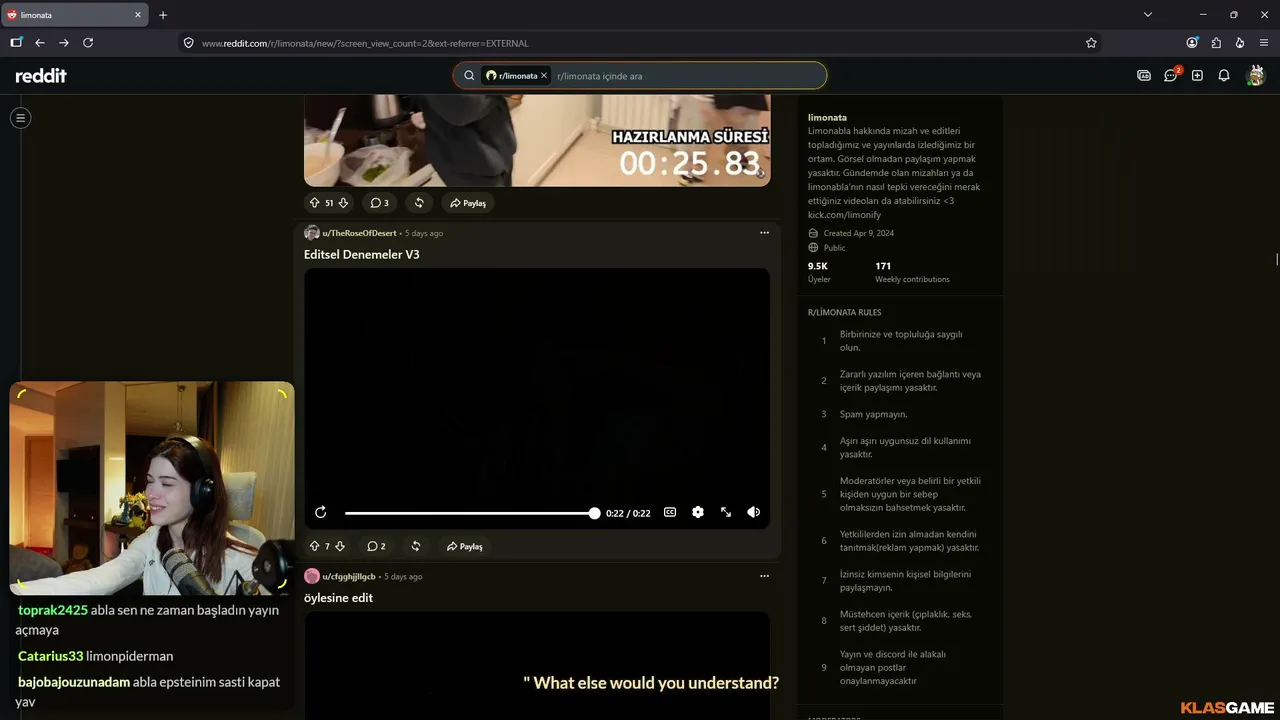The image size is (1280, 720).
Task: Open tab search dropdown arrow
Action: [x=1148, y=15]
